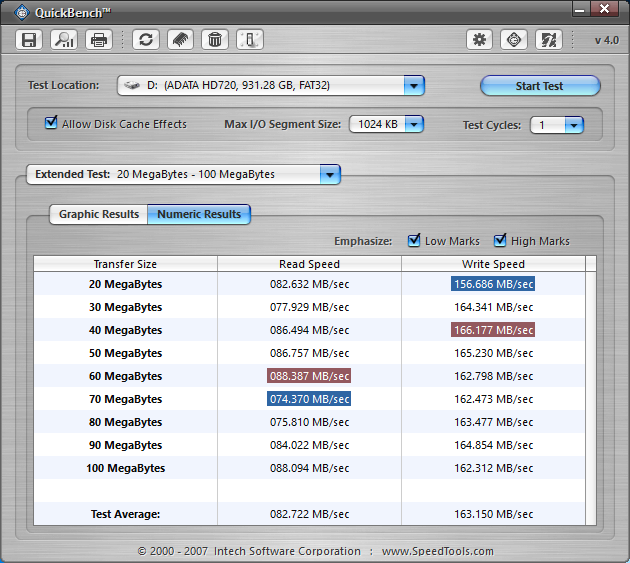Open the Test Location drive dropdown
This screenshot has height=563, width=630.
(x=414, y=86)
